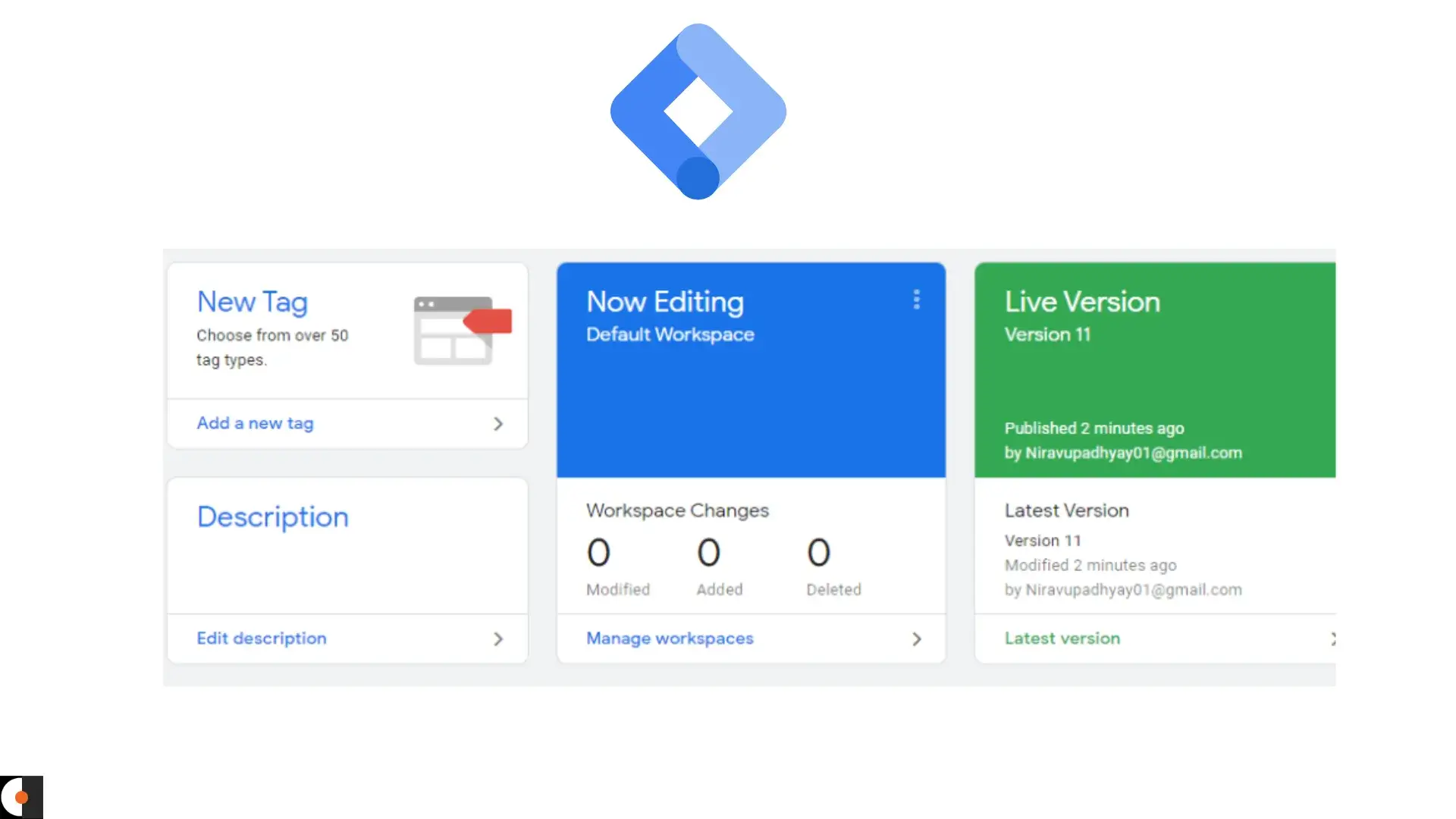Click the circular logo in bottom corner
Screen dimensions: 1456x819
click(21, 797)
